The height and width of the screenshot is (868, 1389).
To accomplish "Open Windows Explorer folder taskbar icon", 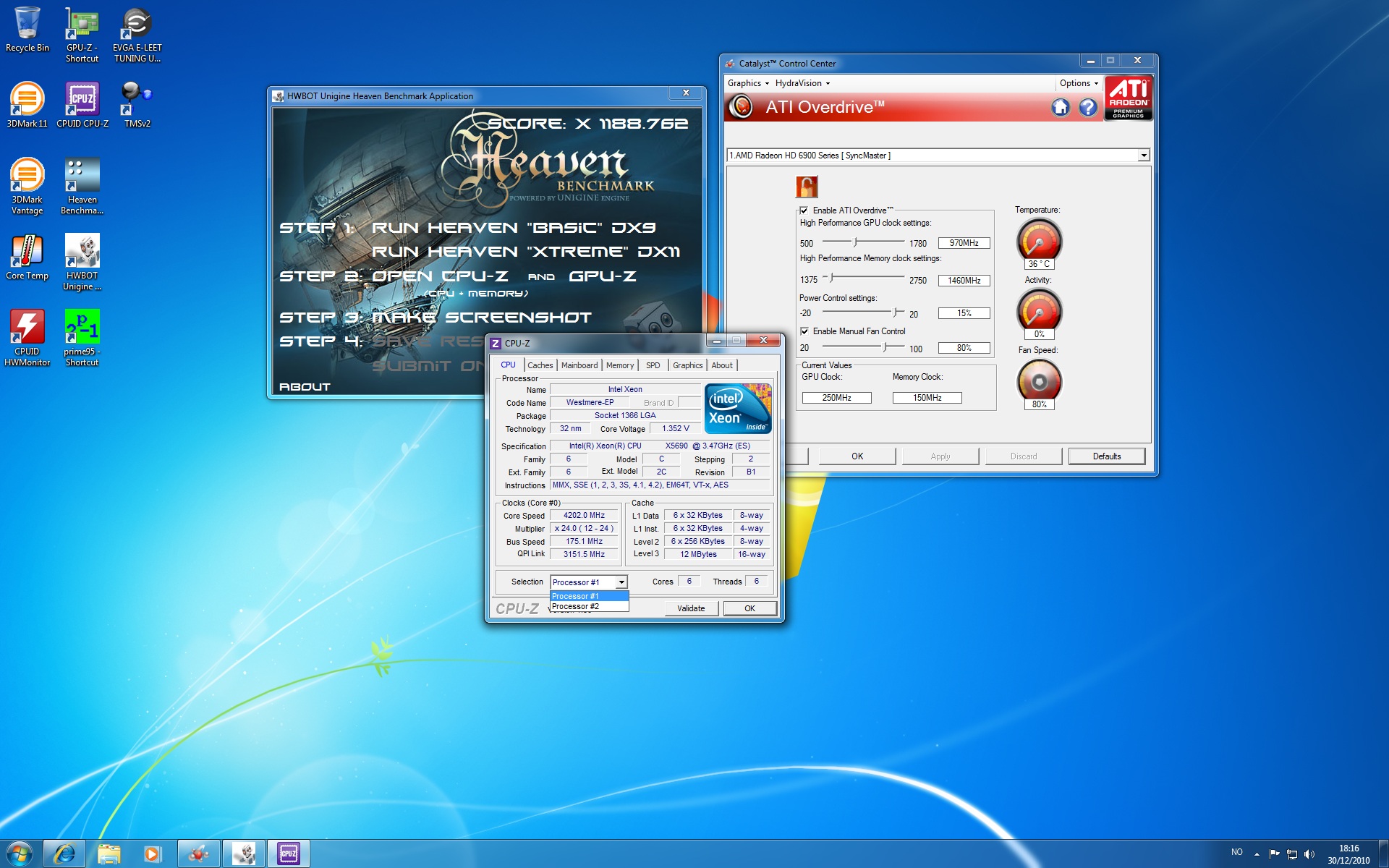I will pos(109,854).
